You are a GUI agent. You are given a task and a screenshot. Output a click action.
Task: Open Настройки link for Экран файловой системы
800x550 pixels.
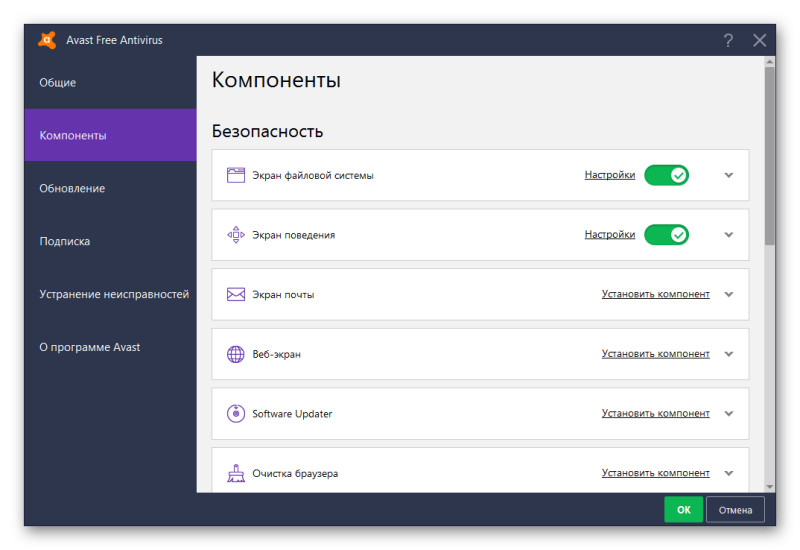coord(610,175)
